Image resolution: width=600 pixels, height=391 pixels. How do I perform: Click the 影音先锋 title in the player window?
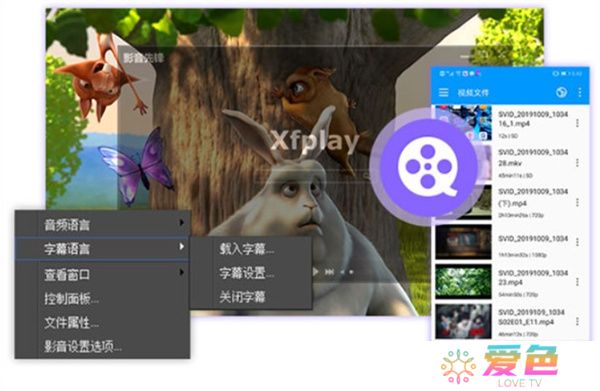click(144, 58)
